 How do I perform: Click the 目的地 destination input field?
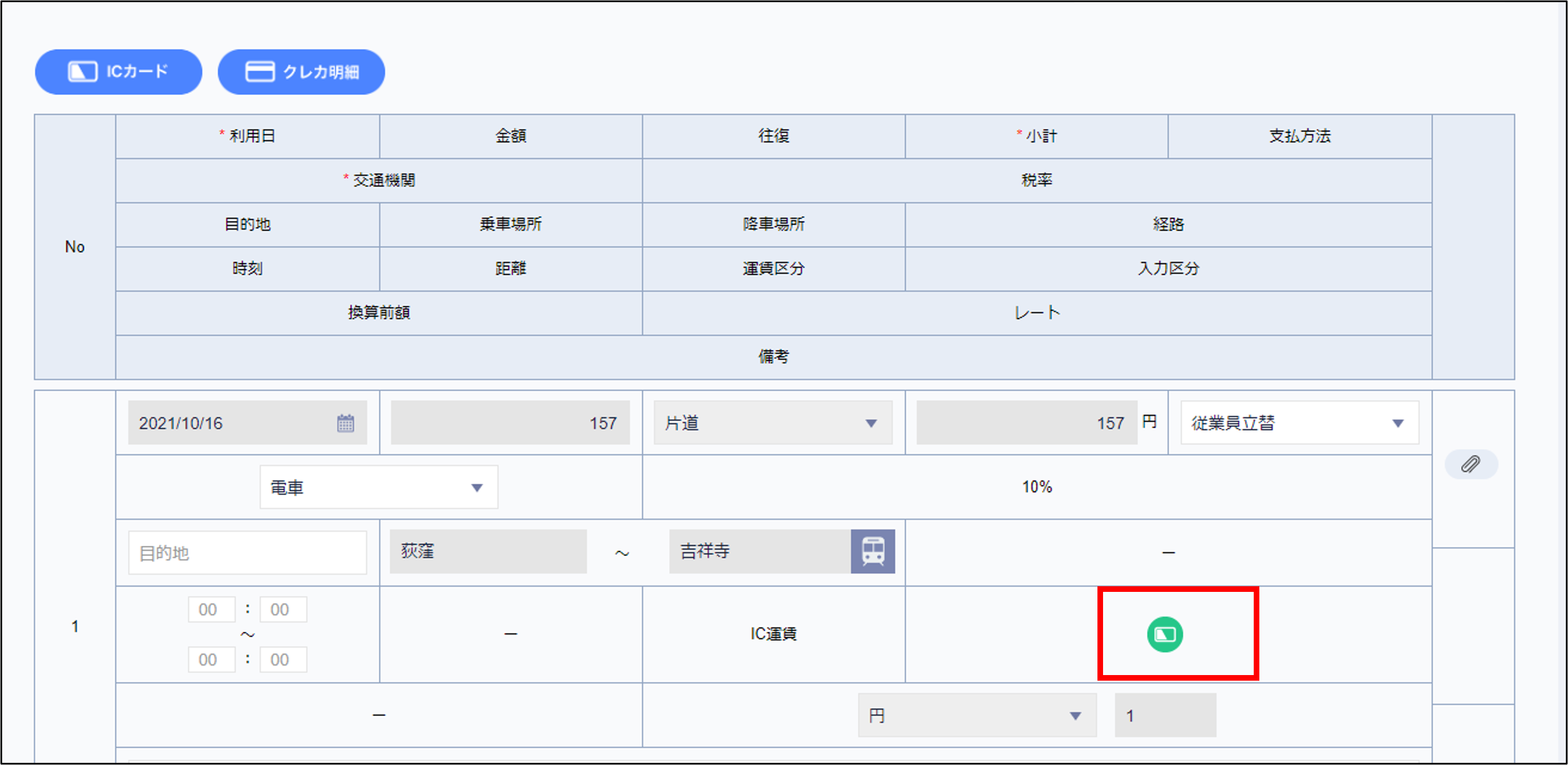tap(247, 553)
